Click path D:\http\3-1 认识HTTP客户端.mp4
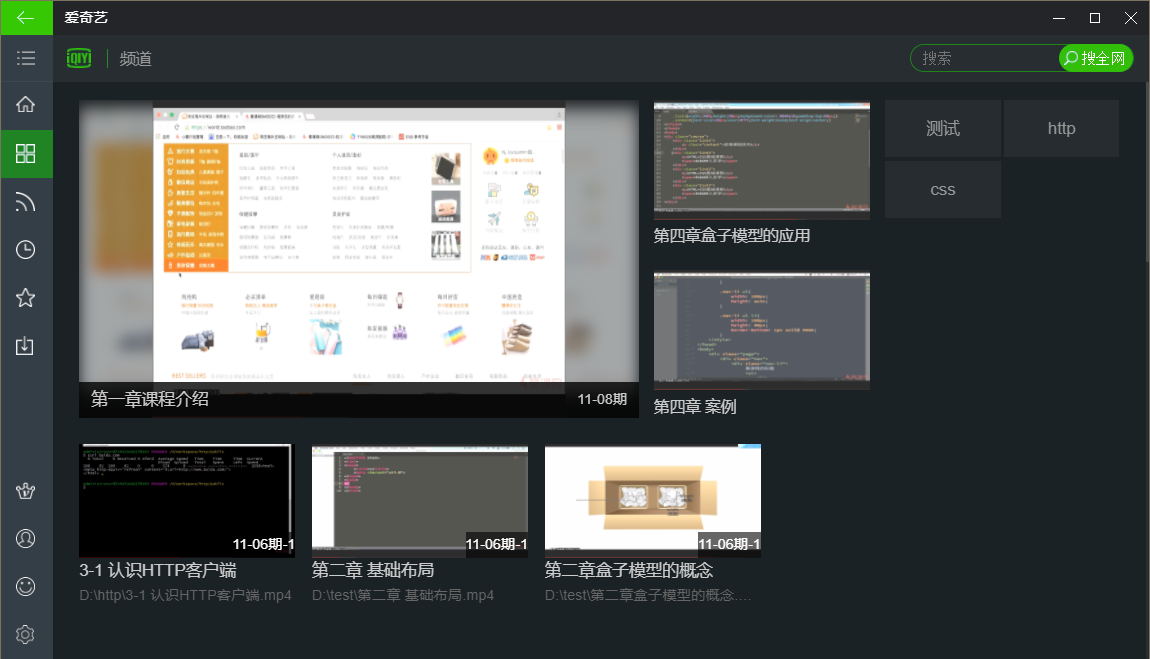The image size is (1150, 659). (x=186, y=595)
